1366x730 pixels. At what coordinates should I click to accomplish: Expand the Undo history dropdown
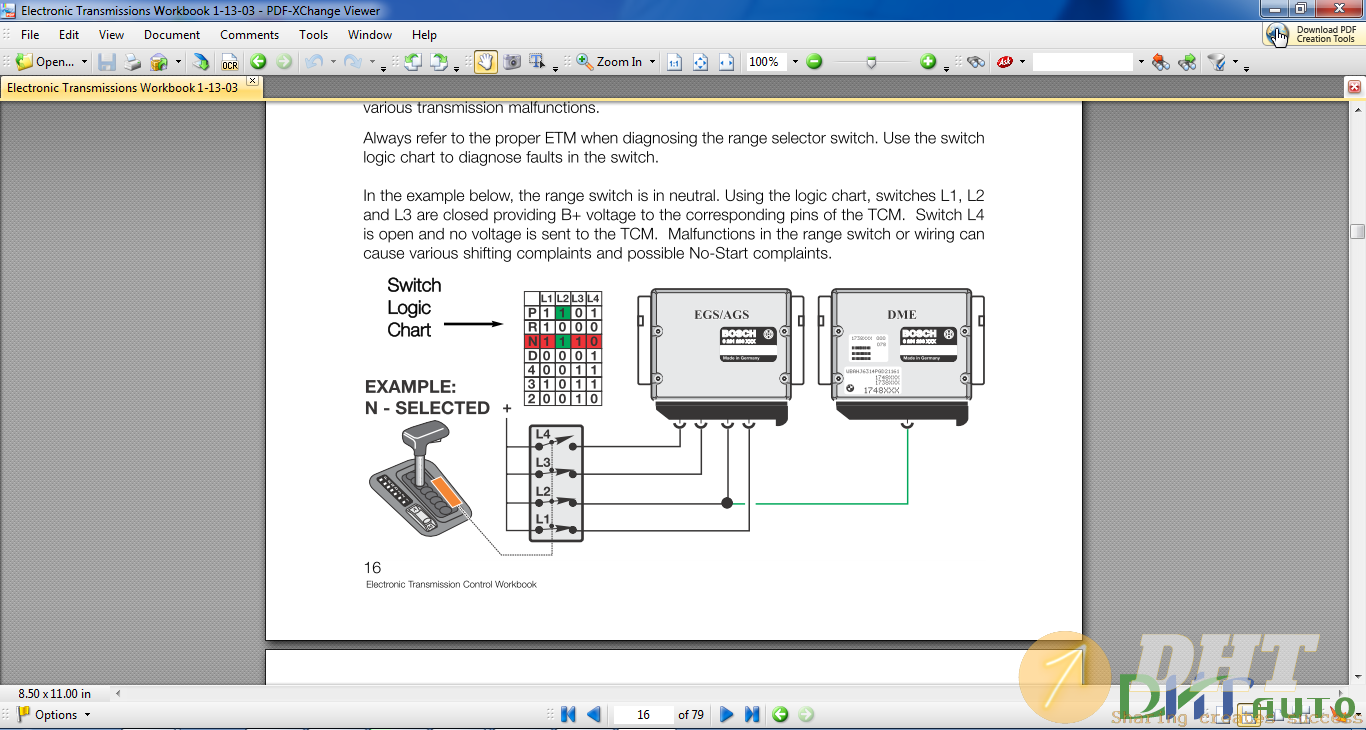(x=333, y=62)
